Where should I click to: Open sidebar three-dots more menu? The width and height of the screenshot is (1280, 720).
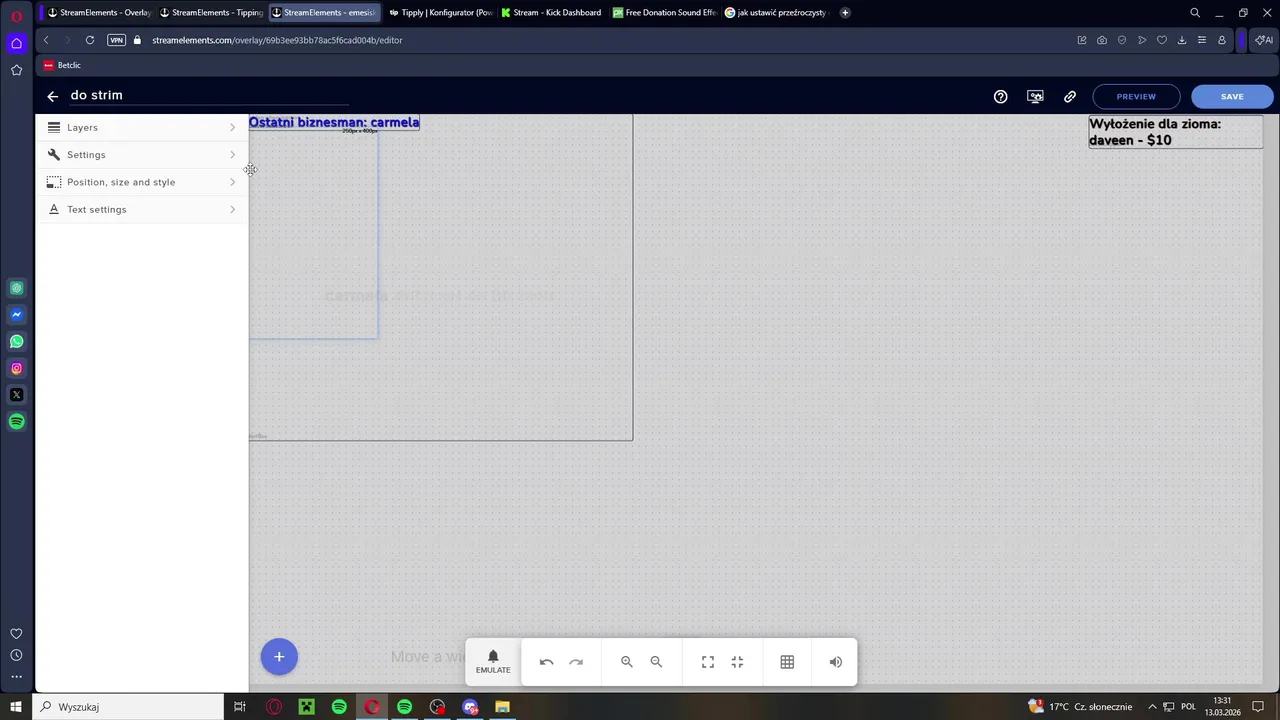click(16, 677)
